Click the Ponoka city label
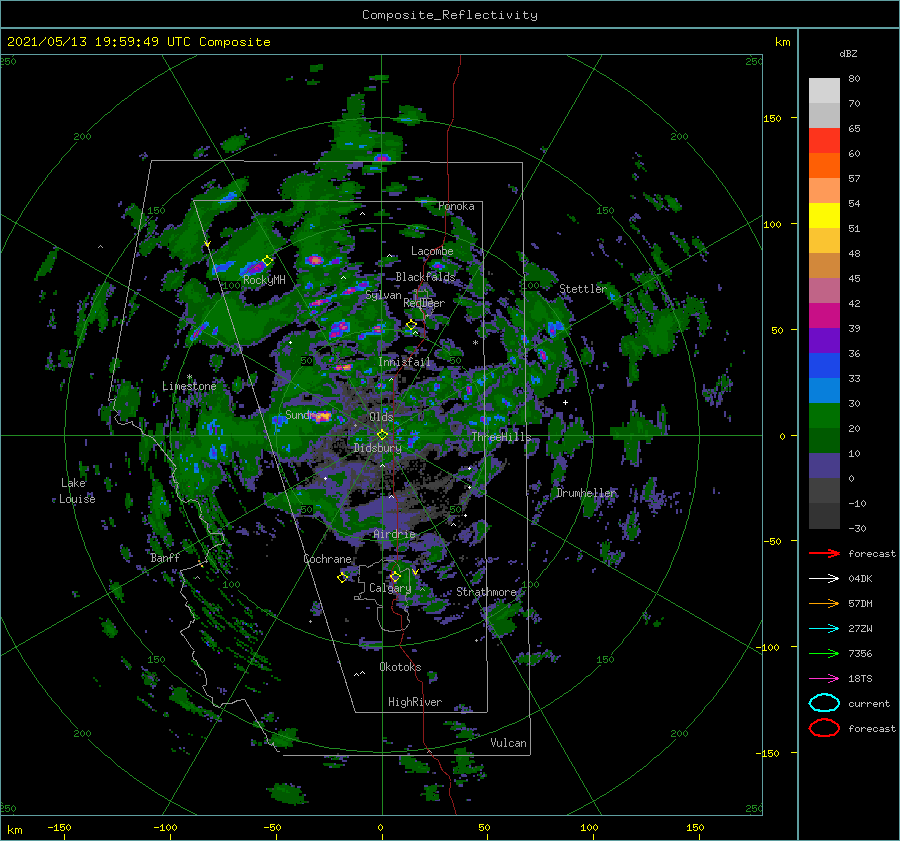The image size is (900, 841). point(456,206)
